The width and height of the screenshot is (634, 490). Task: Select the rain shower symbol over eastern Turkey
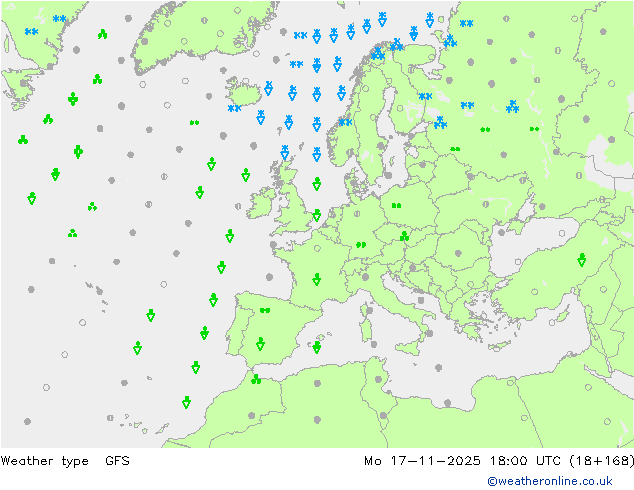pyautogui.click(x=581, y=260)
